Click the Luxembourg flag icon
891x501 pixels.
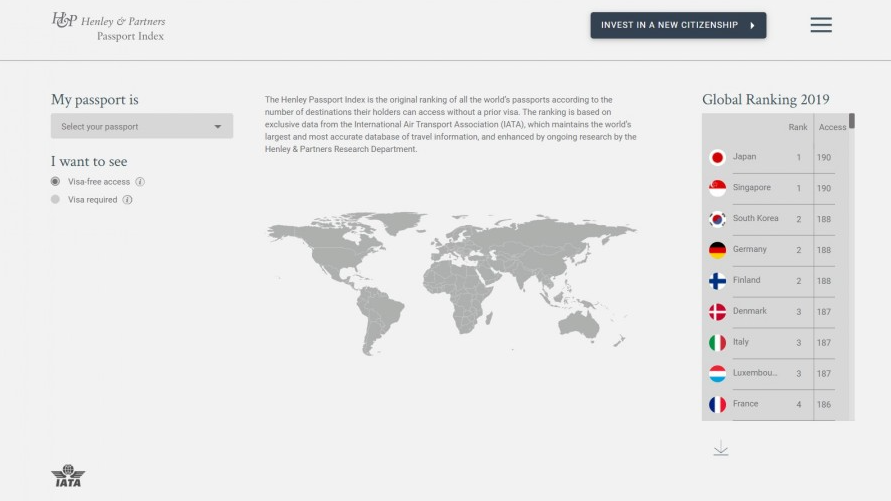click(717, 373)
